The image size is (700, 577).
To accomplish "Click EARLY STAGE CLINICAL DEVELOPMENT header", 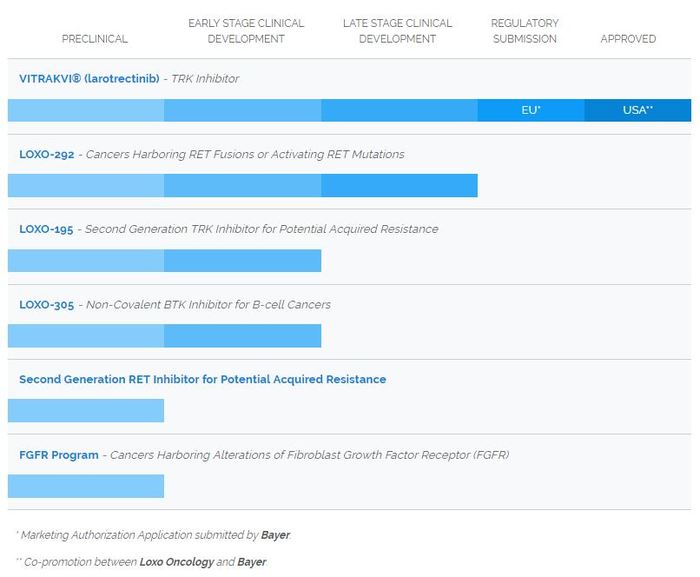I will pyautogui.click(x=246, y=31).
